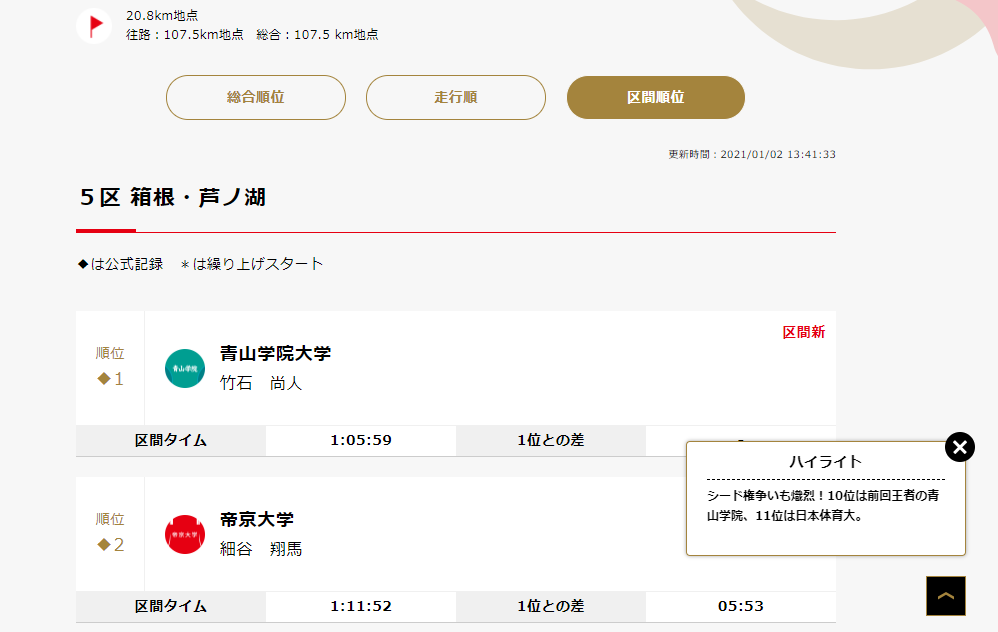This screenshot has height=632, width=998.
Task: Click runner name 細谷 翔馬
Action: pyautogui.click(x=261, y=549)
